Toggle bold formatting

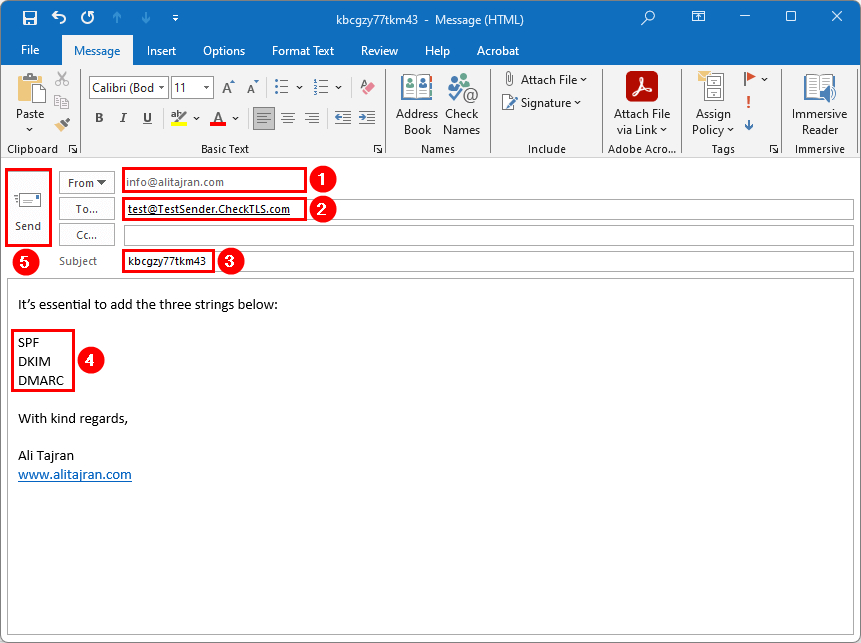98,117
